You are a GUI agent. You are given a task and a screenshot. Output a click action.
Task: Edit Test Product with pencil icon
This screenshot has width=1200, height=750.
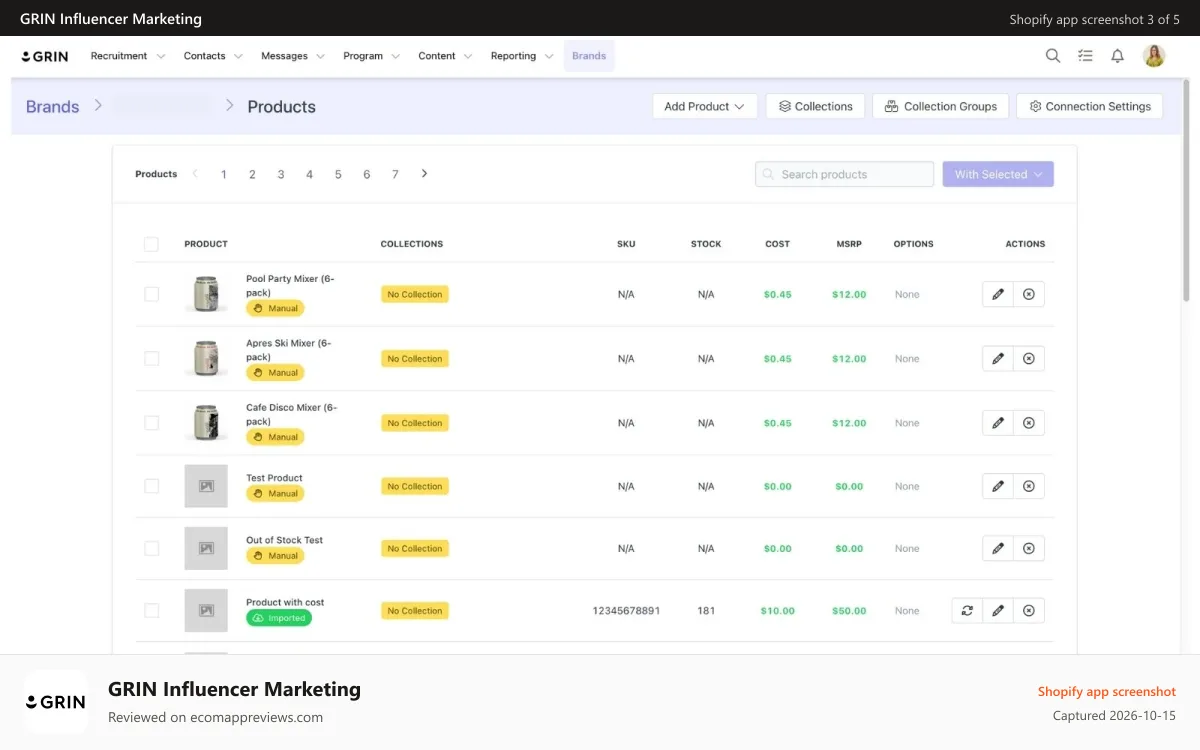coord(998,486)
